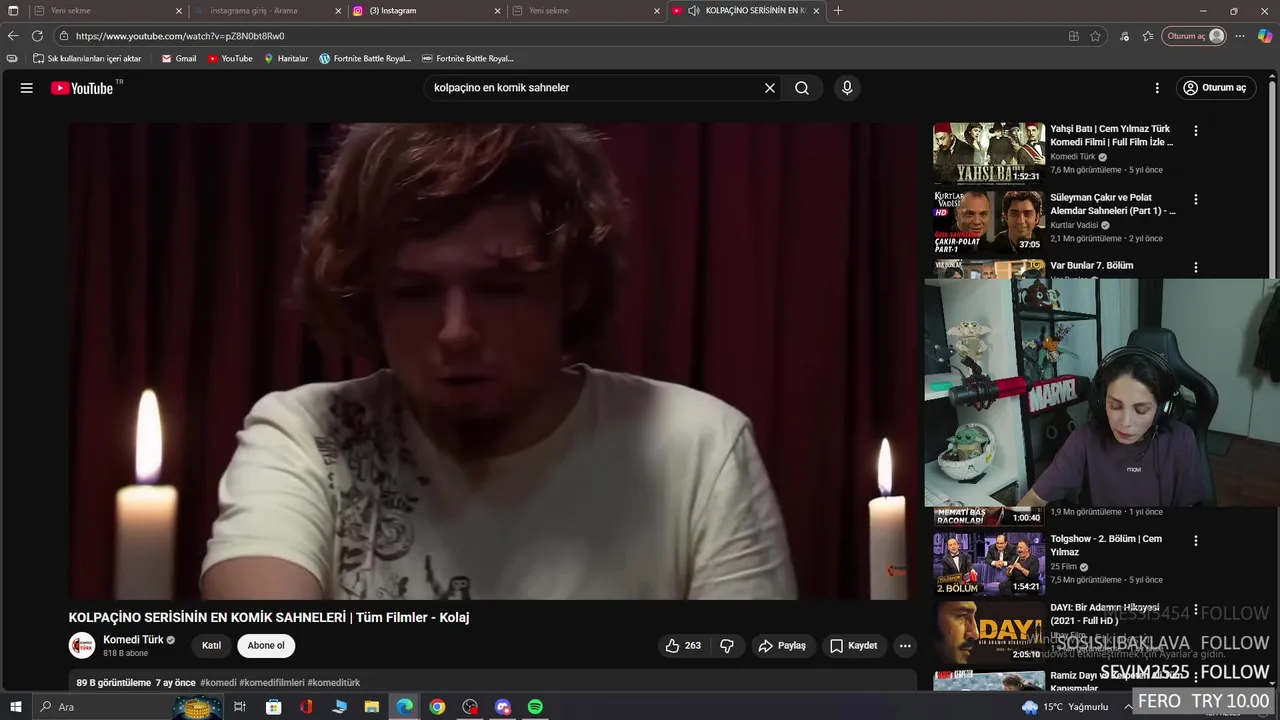Open Komedi Türk channel avatar
The width and height of the screenshot is (1280, 720).
point(82,645)
